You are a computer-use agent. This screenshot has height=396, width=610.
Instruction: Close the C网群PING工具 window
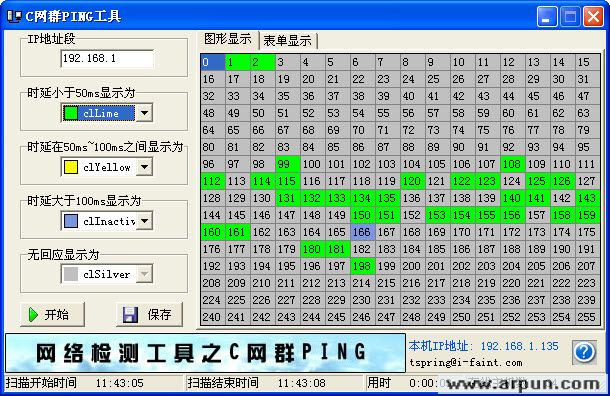[x=594, y=17]
